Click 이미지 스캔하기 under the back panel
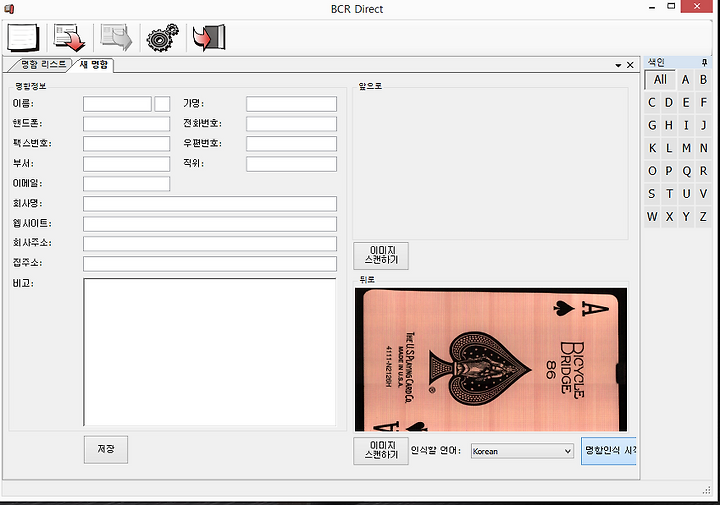 [x=381, y=450]
